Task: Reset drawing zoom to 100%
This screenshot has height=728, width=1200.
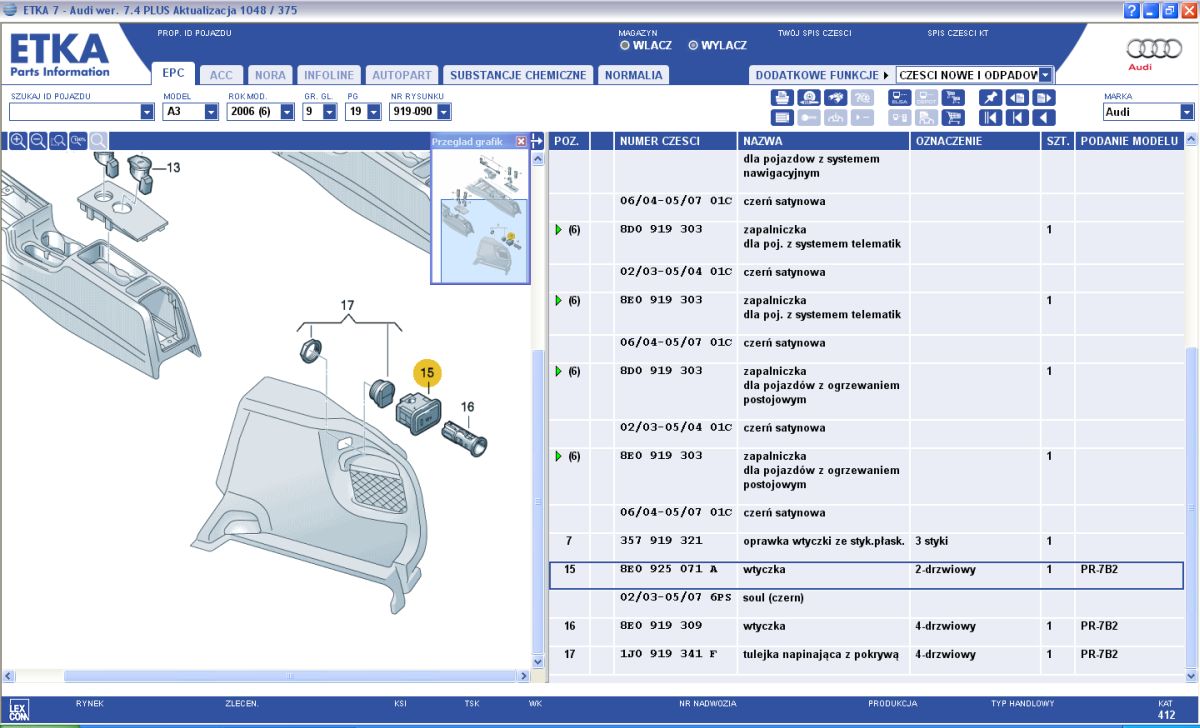Action: click(x=78, y=141)
